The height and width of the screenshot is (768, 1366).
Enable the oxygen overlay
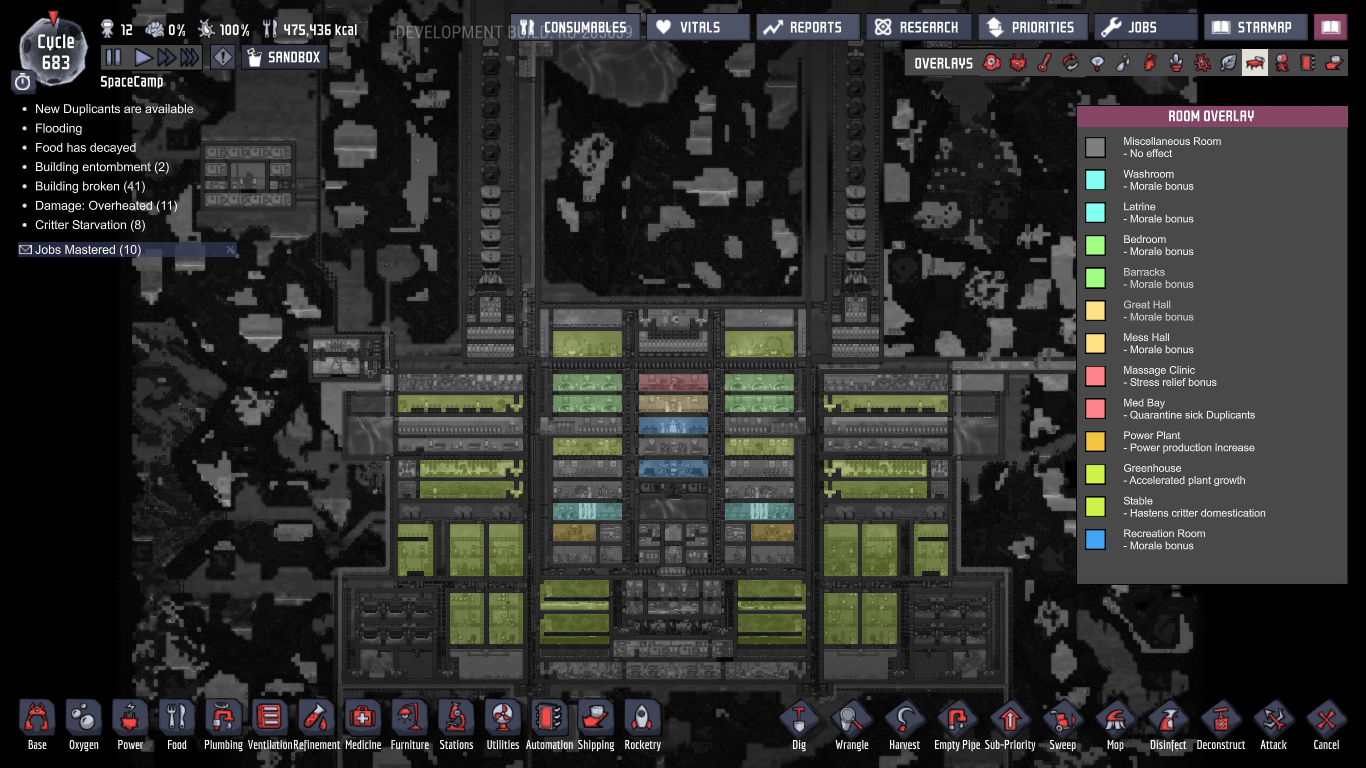(x=992, y=63)
